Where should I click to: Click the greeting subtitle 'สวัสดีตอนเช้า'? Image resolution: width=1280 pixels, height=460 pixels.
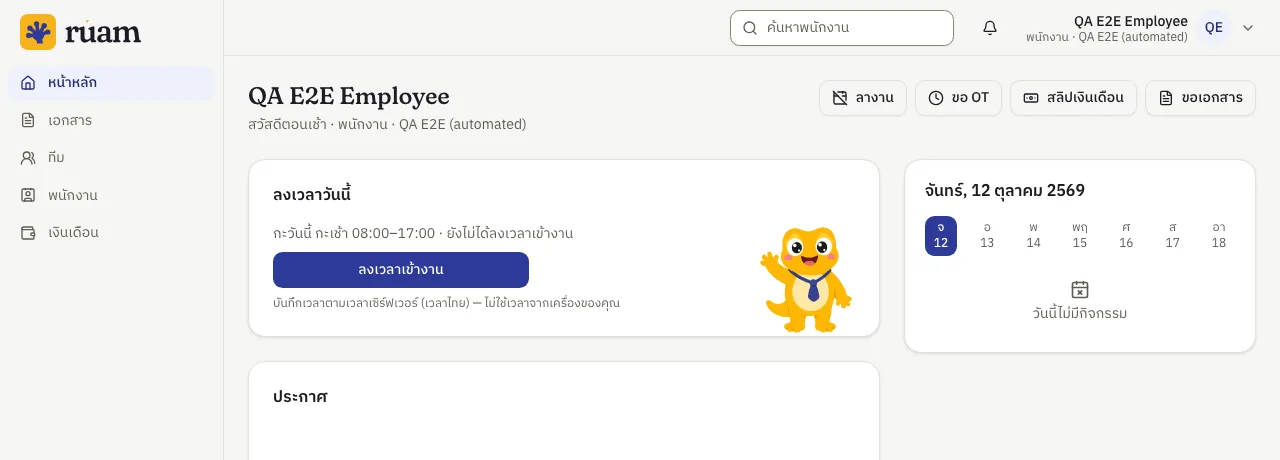287,125
